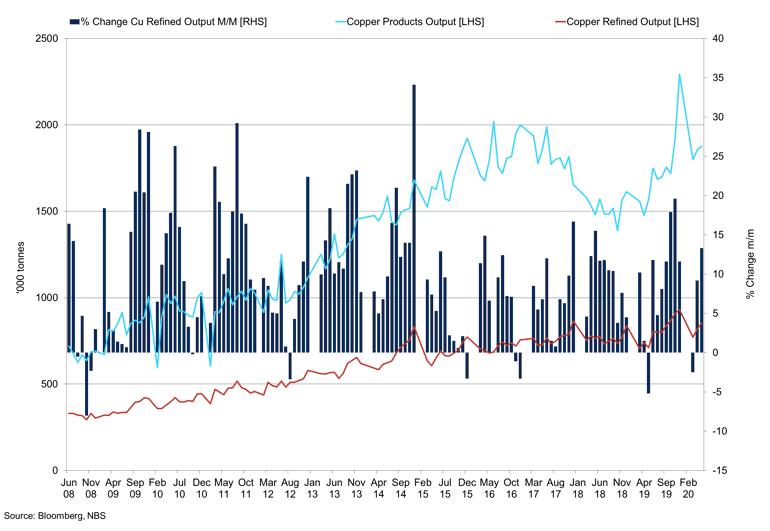Click the 40 right axis label
The image size is (770, 531).
click(x=717, y=38)
